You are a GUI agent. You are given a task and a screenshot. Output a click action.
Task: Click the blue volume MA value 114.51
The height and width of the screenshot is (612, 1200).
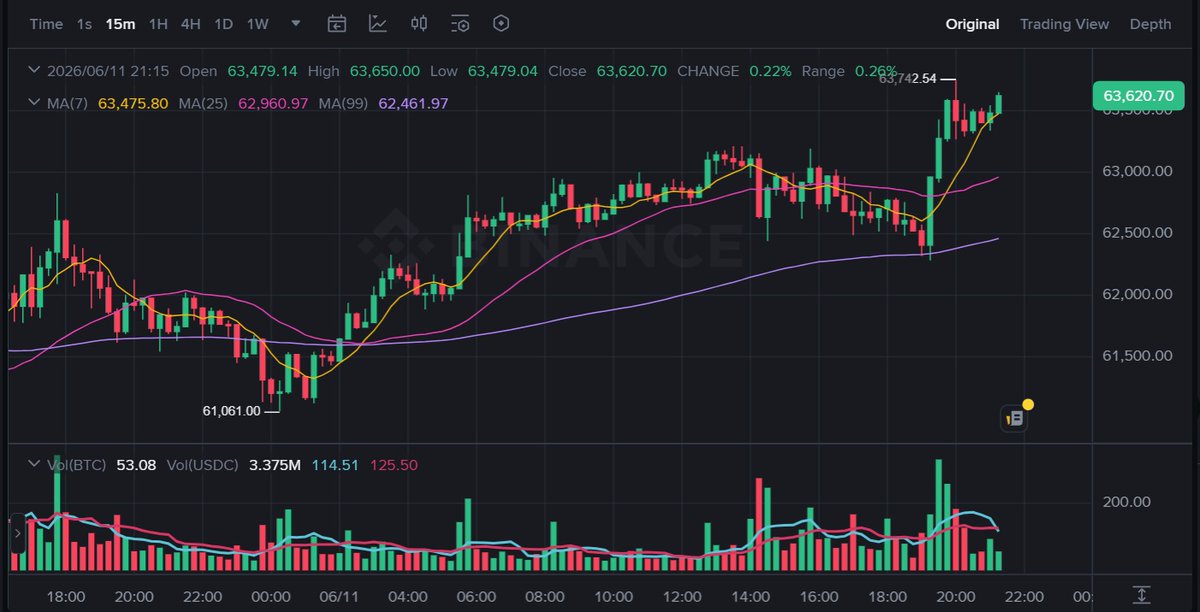tap(335, 465)
